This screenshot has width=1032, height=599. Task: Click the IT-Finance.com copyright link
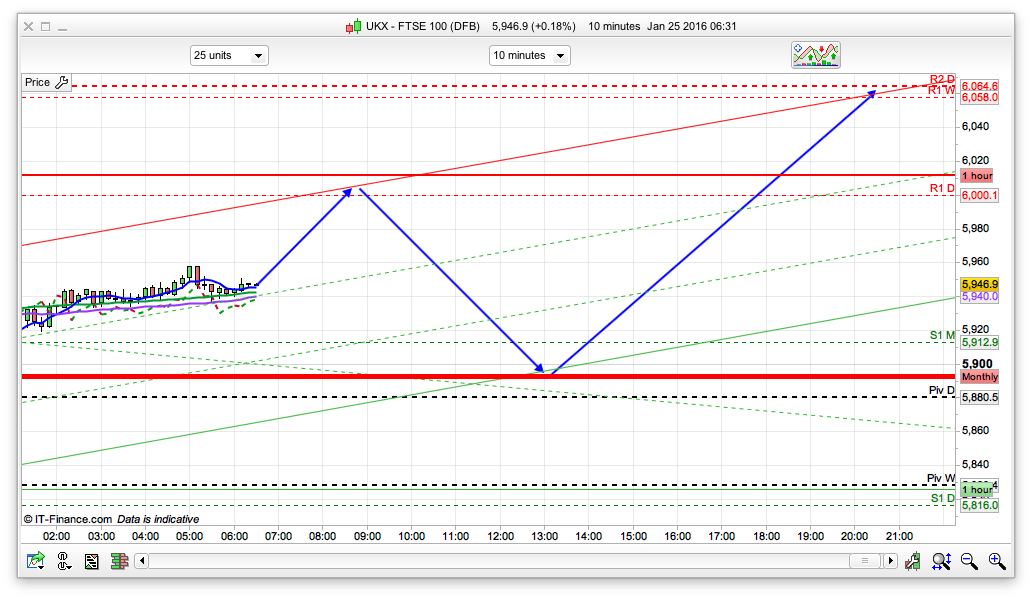68,519
